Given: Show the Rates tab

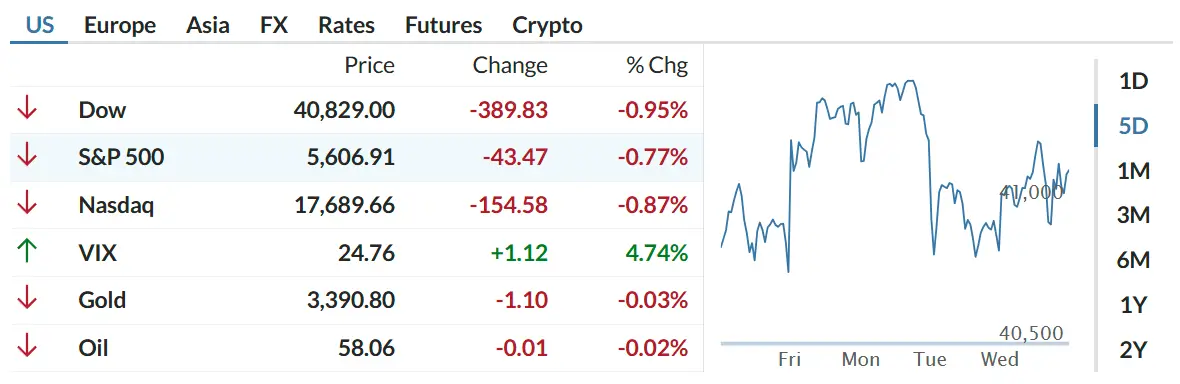Looking at the screenshot, I should click(346, 25).
